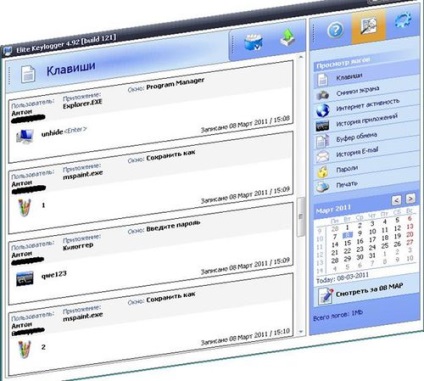424x381 pixels.
Task: Click the clear logs bin icon
Action: pyautogui.click(x=253, y=42)
